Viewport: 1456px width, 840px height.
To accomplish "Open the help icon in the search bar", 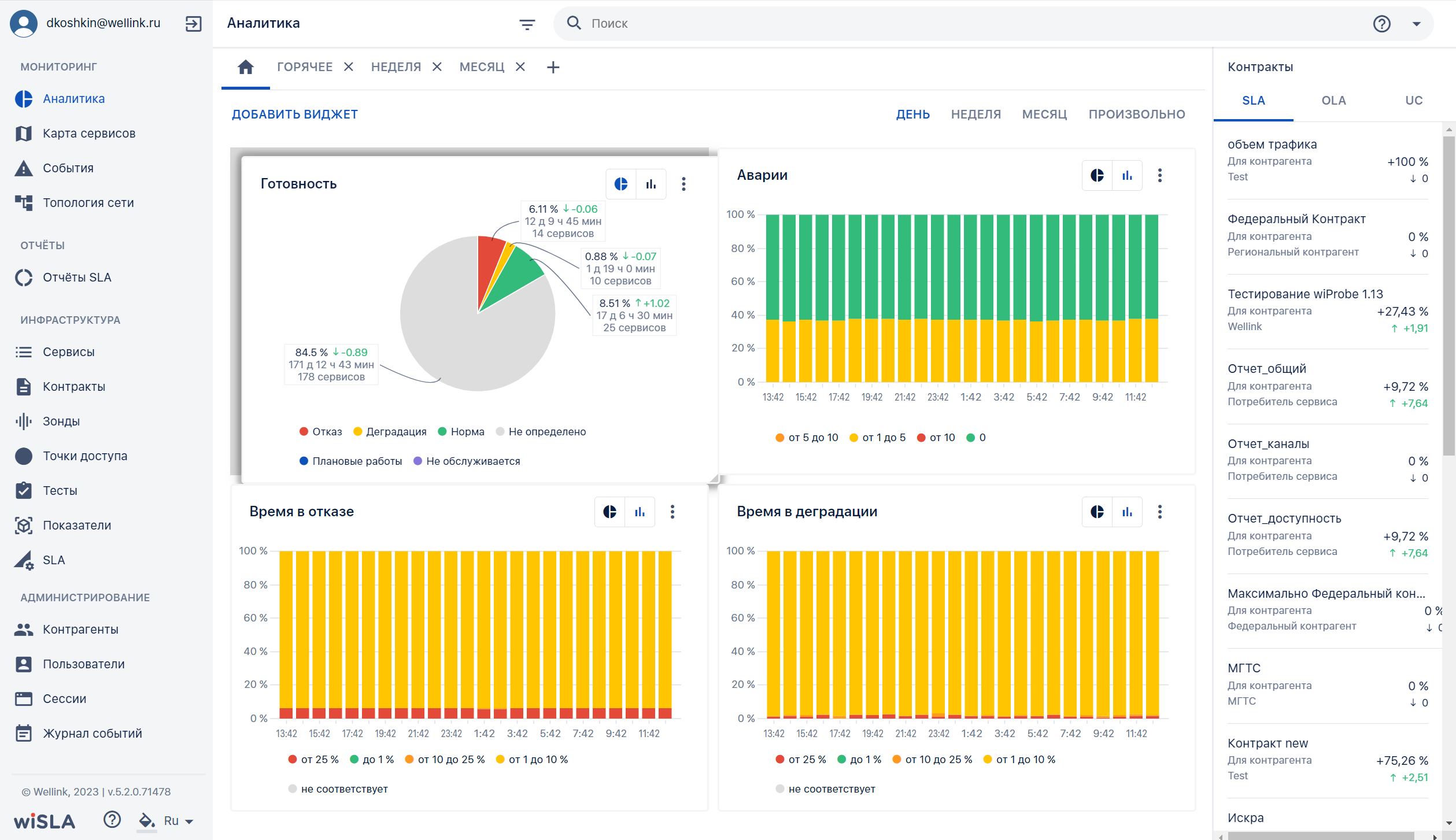I will 1381,24.
